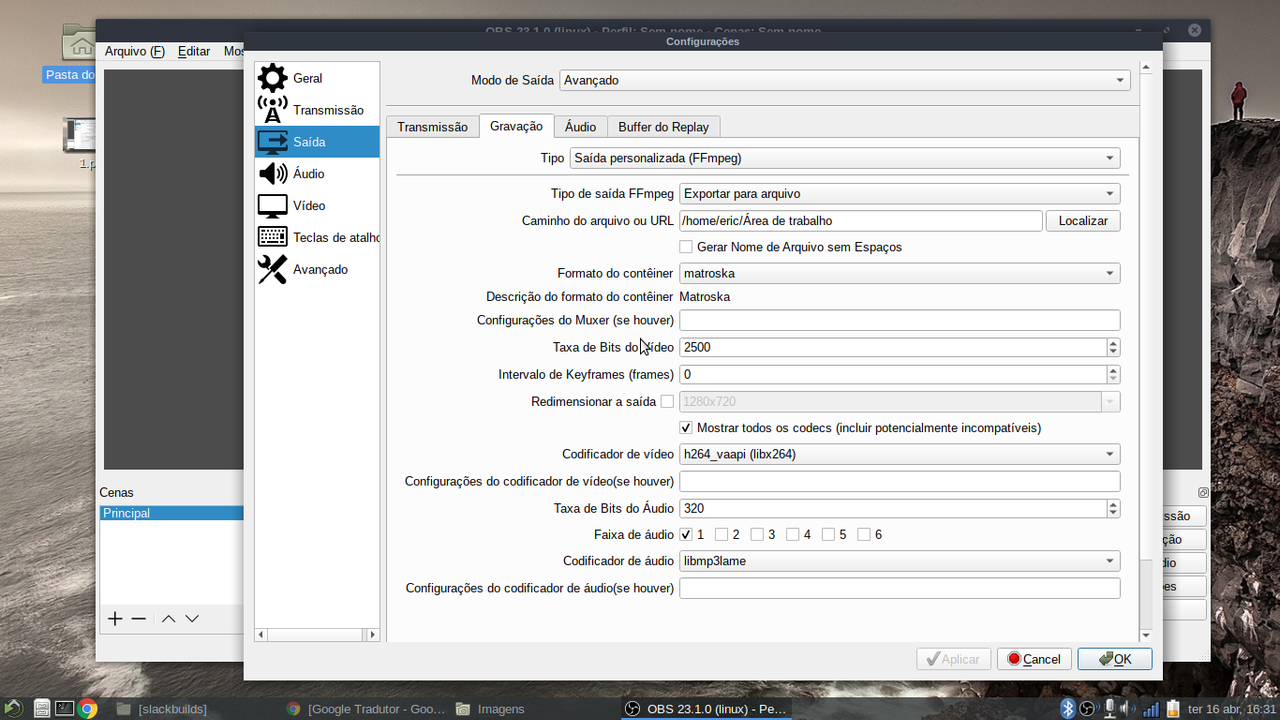Switch to the Google Tradutor taskbar window

(366, 709)
